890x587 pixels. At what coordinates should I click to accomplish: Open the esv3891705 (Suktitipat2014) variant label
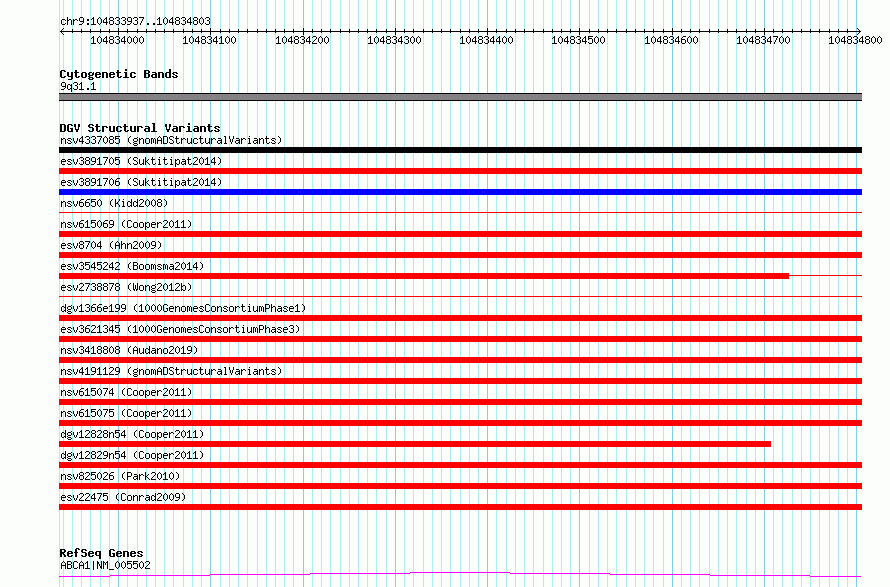pyautogui.click(x=141, y=161)
